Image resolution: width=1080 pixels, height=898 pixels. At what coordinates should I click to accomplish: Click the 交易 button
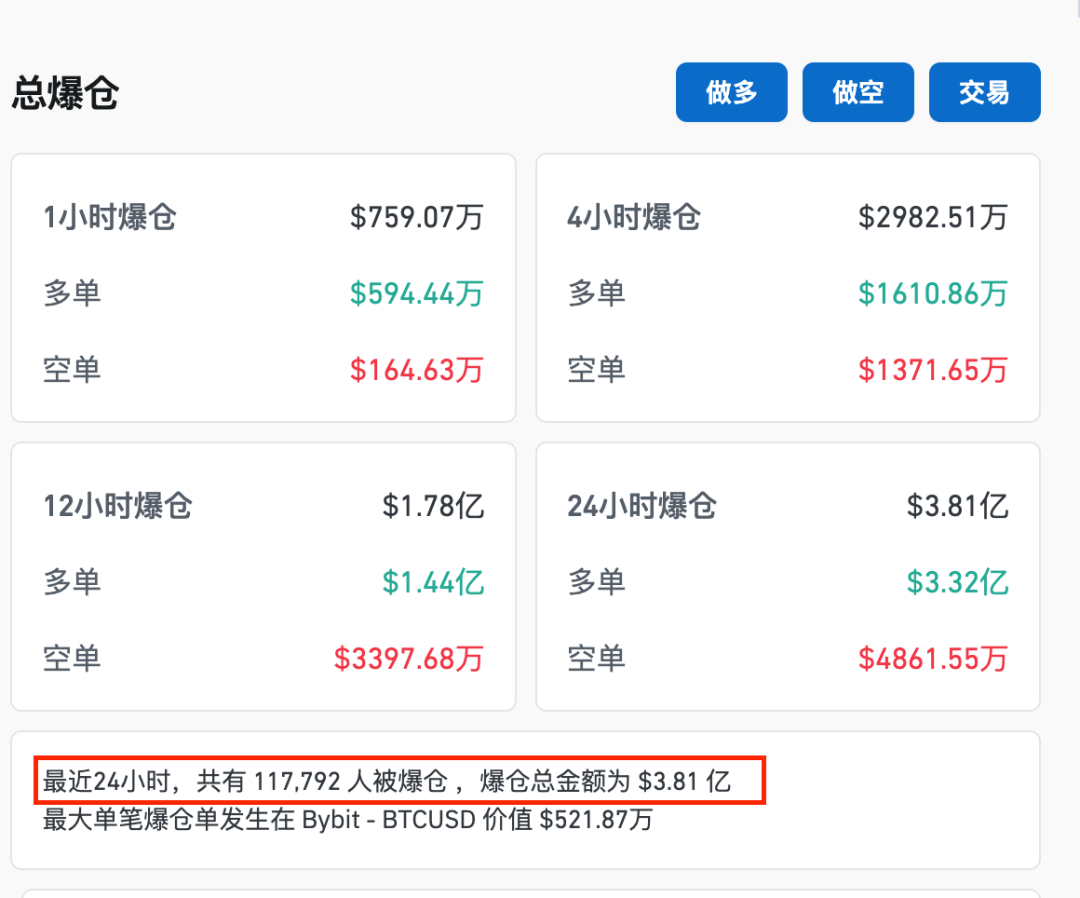(985, 92)
